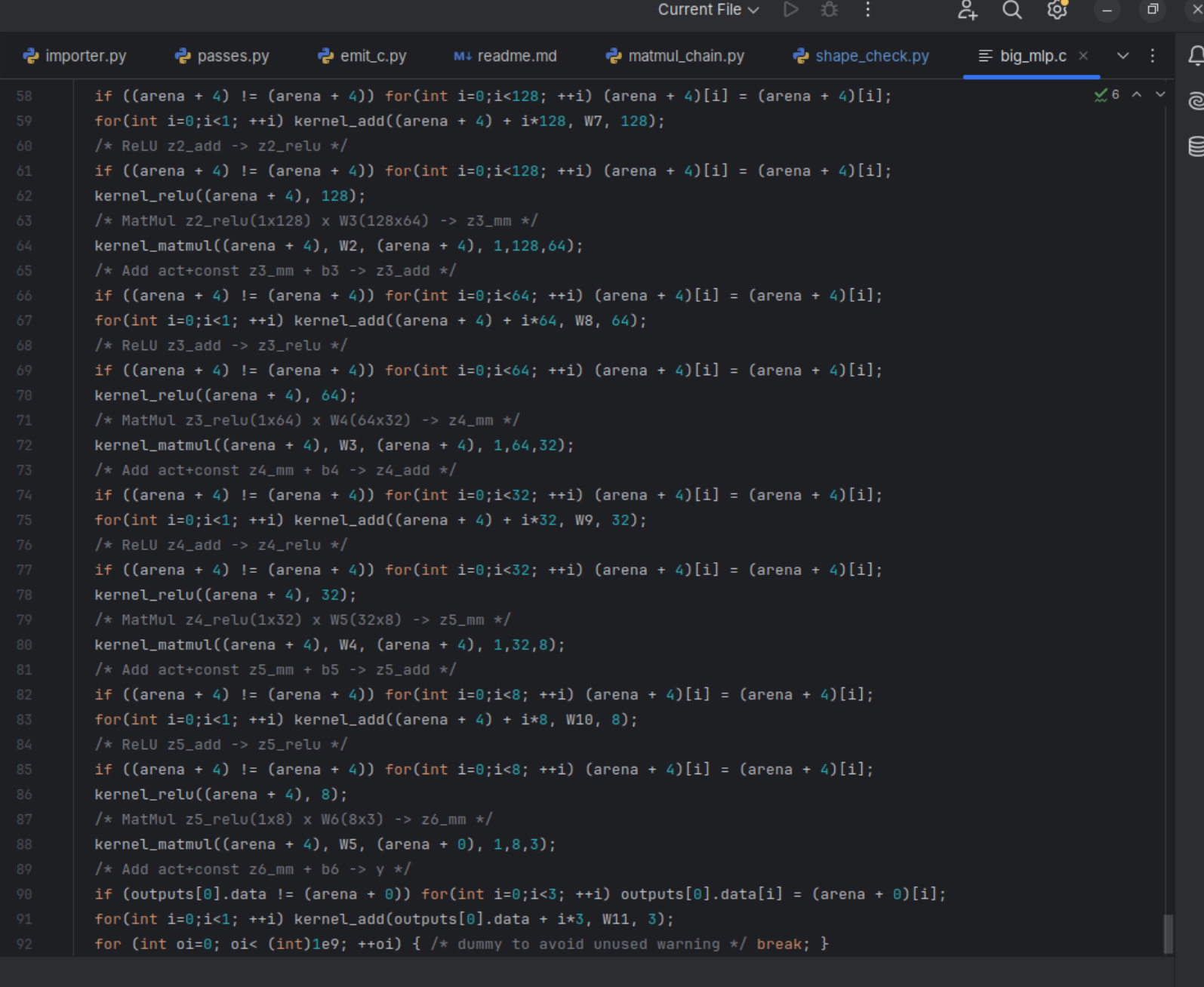Click line number 58 in gutter
The width and height of the screenshot is (1204, 987).
(24, 97)
